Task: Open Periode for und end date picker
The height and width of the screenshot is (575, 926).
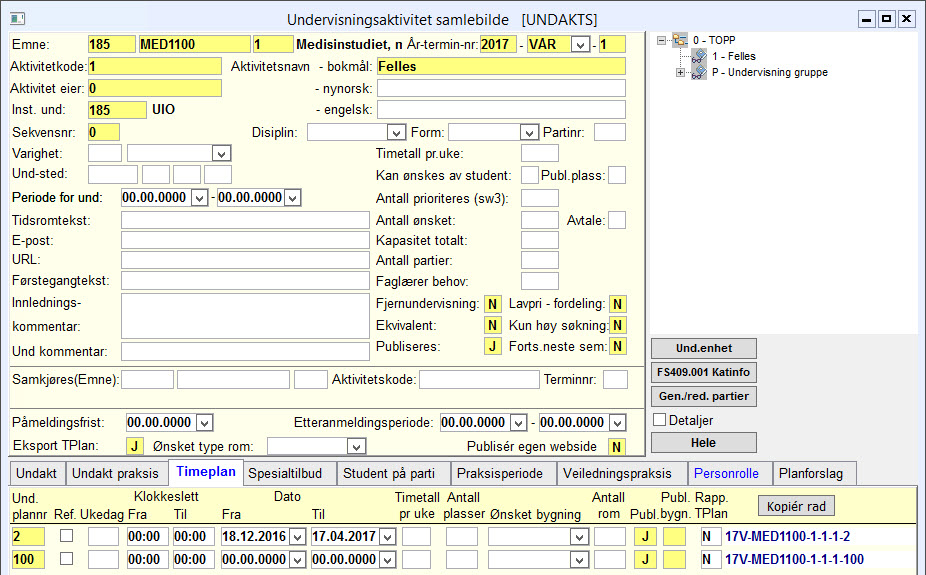Action: tap(292, 198)
